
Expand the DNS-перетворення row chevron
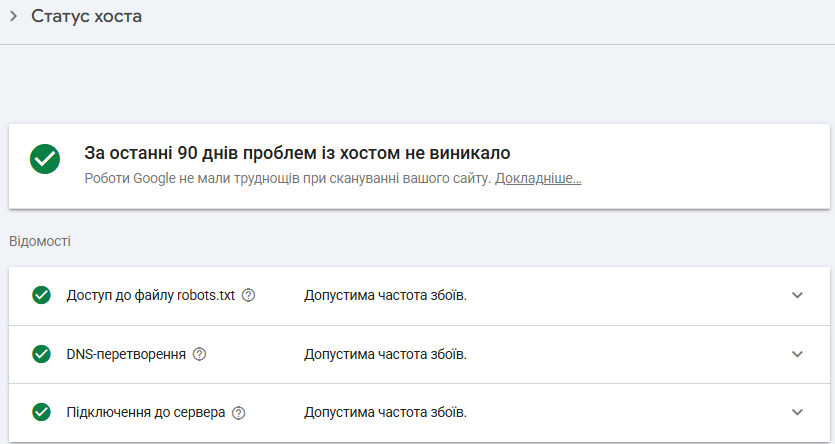pos(797,354)
